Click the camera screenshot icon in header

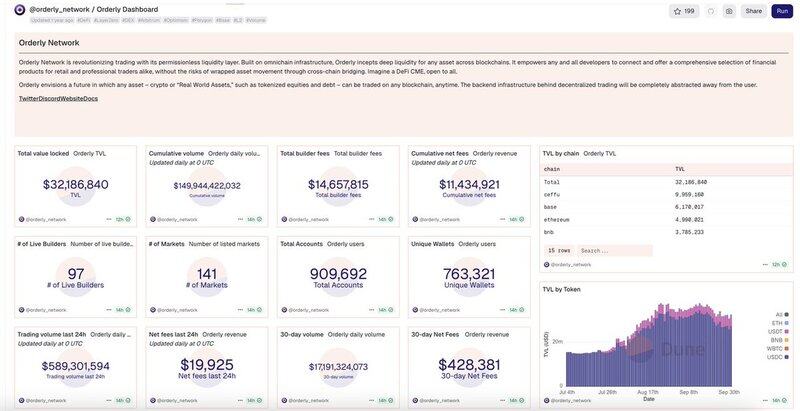click(729, 11)
